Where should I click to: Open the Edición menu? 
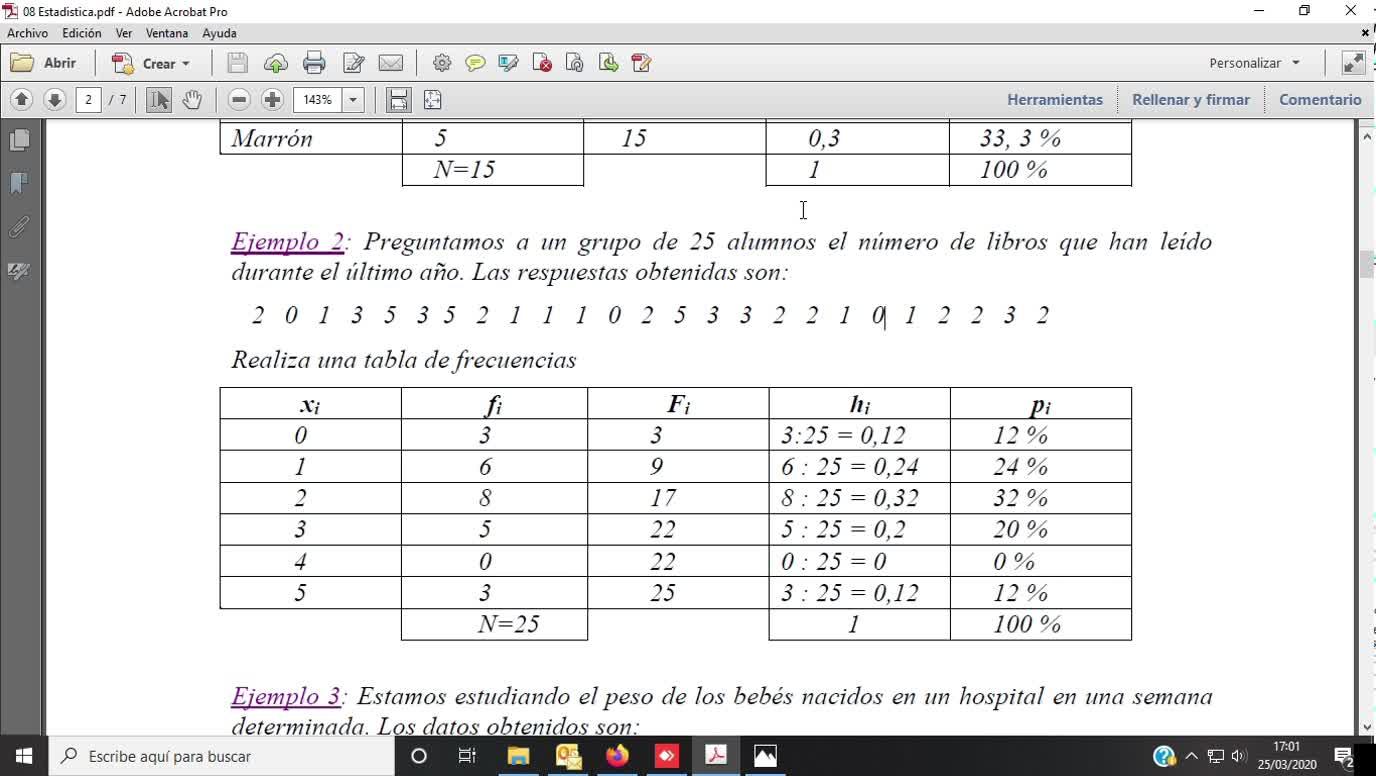coord(82,33)
